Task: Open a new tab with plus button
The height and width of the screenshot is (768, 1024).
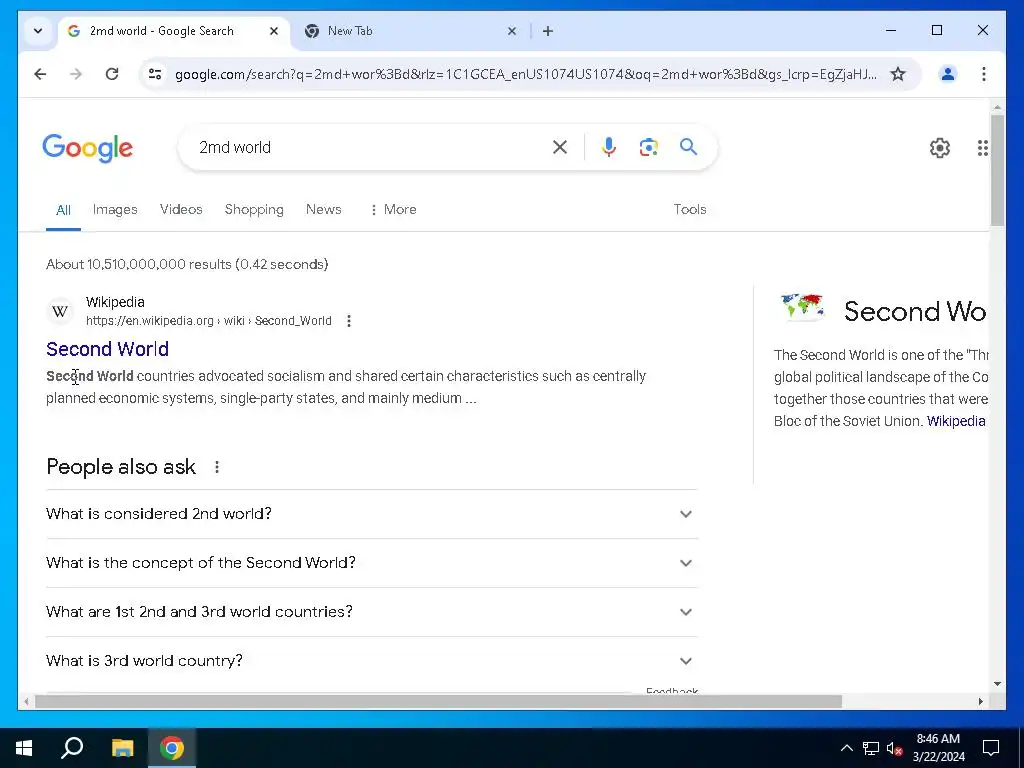Action: coord(548,31)
